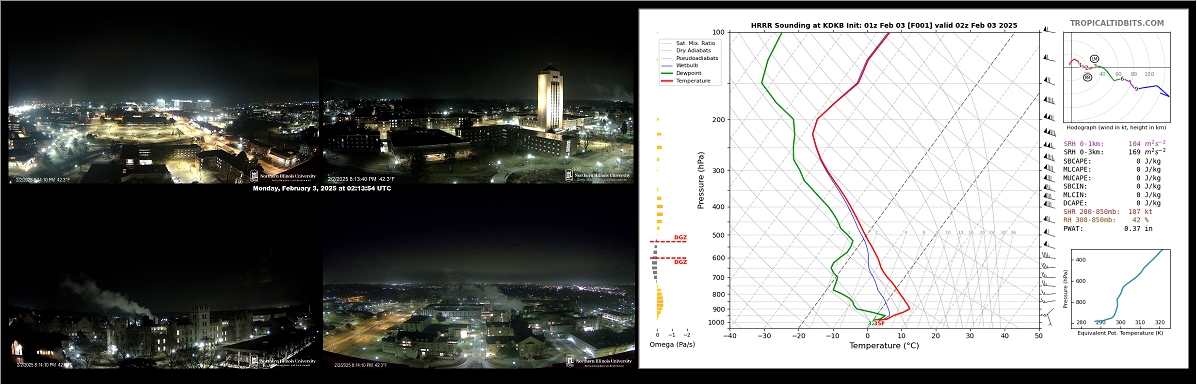This screenshot has width=1197, height=385.
Task: Click the Monday, February 3, 2025 timestamp caption
Action: coord(321,188)
